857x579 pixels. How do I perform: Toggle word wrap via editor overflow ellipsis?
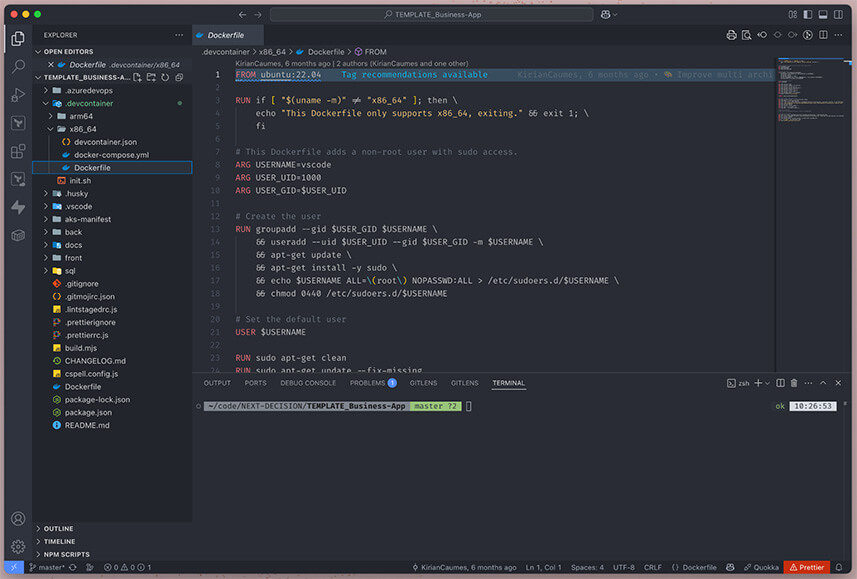click(x=838, y=34)
